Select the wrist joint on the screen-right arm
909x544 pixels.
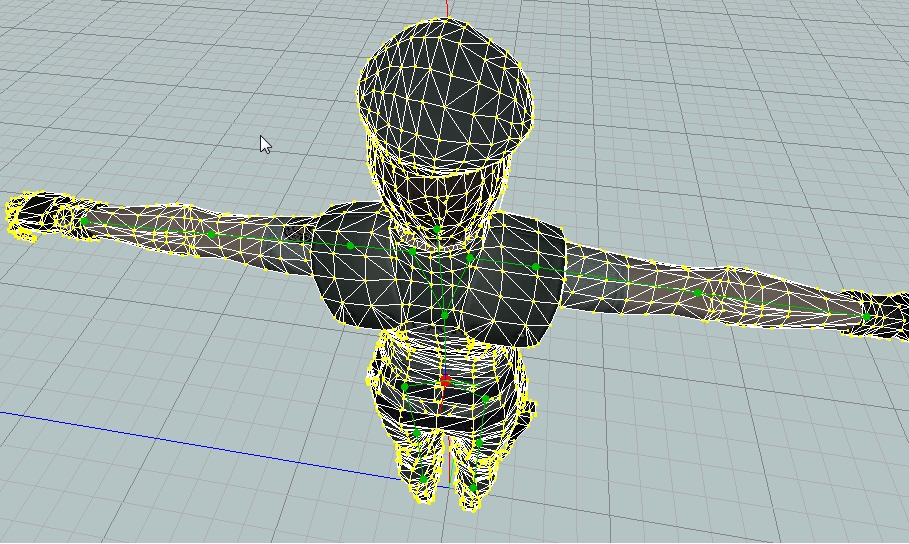pos(866,317)
